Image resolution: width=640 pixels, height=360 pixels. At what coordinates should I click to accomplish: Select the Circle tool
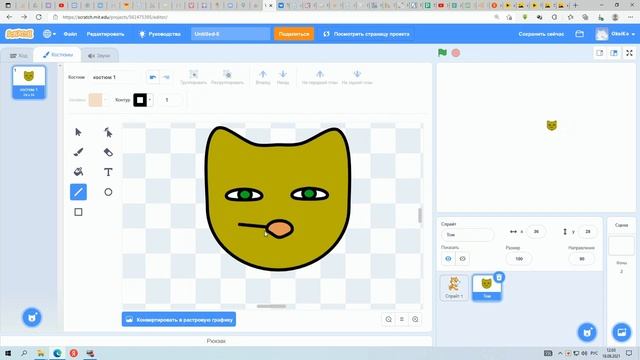click(x=108, y=192)
